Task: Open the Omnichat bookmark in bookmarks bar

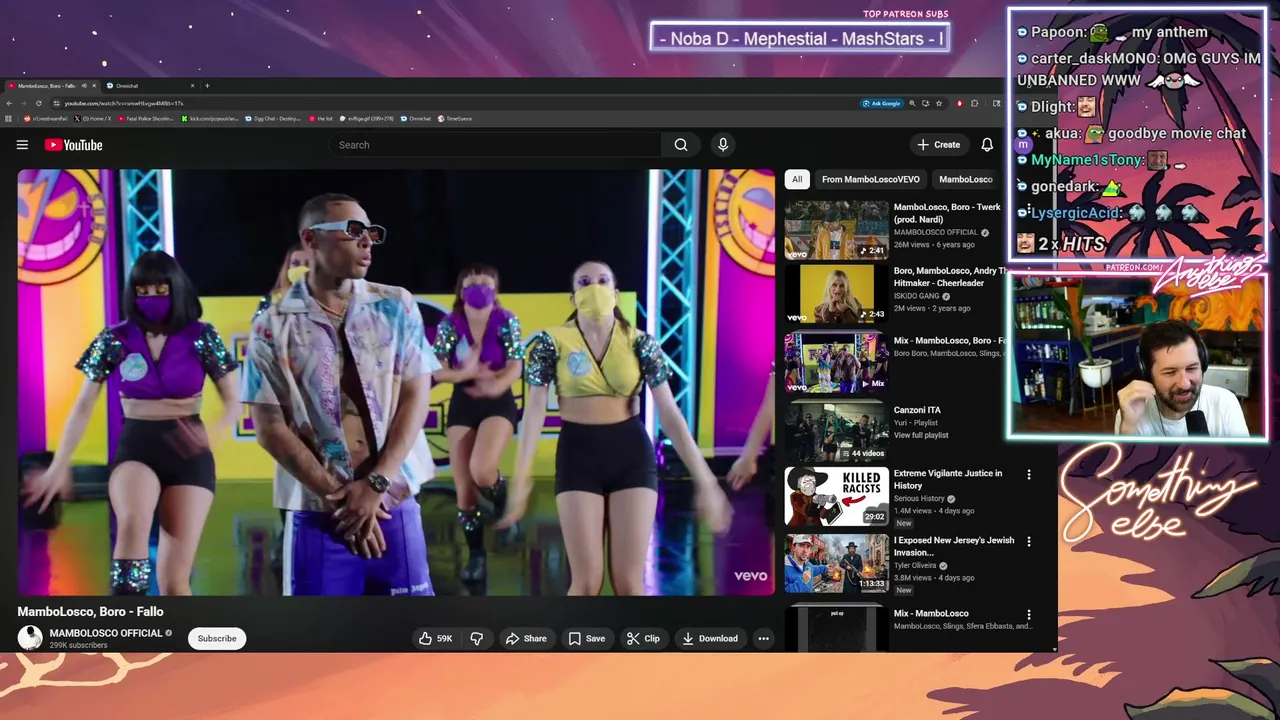Action: pyautogui.click(x=416, y=118)
